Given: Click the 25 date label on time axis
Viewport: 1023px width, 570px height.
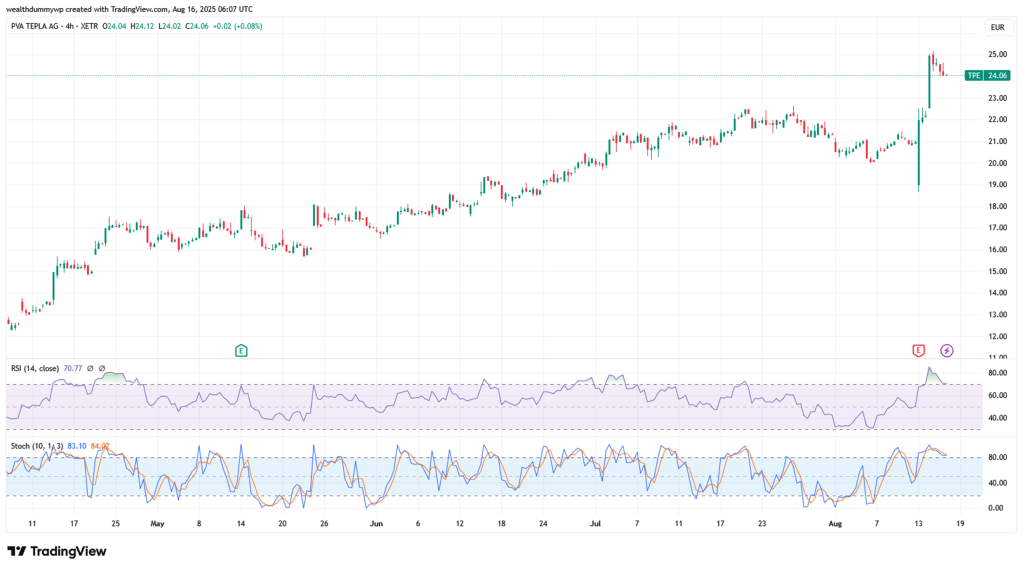Looking at the screenshot, I should point(115,523).
